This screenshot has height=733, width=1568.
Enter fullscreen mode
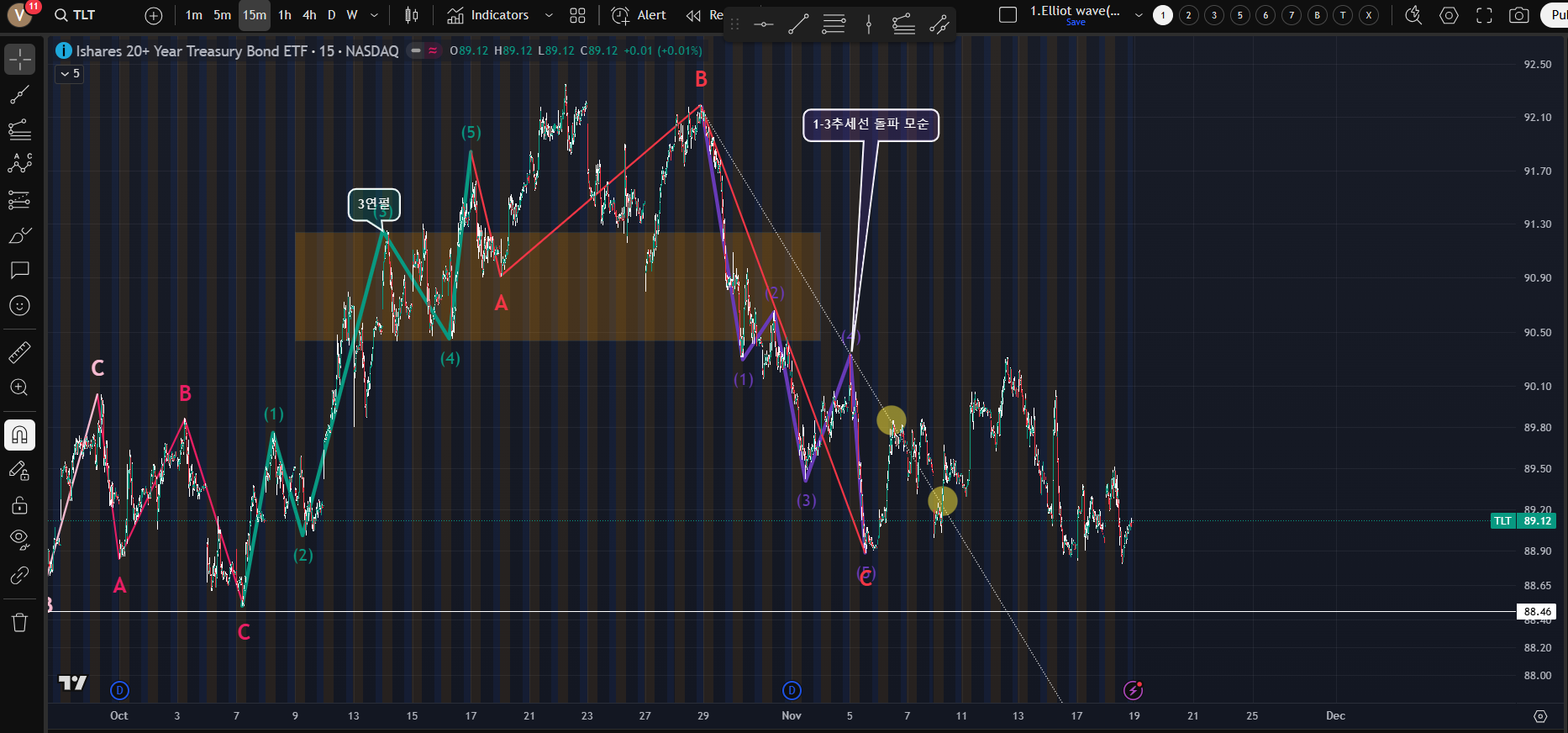point(1484,15)
